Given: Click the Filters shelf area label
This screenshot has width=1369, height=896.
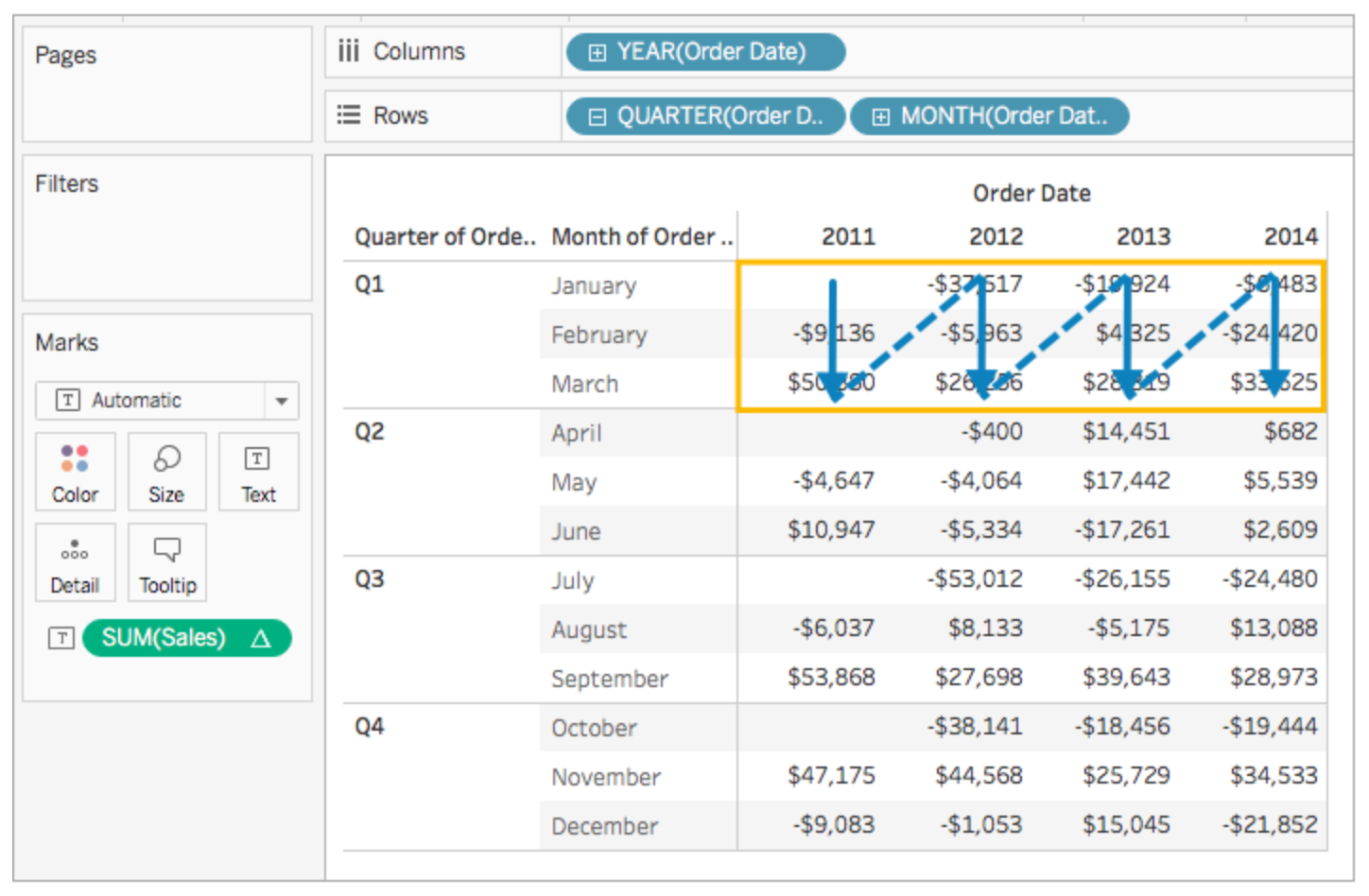Looking at the screenshot, I should click(66, 183).
